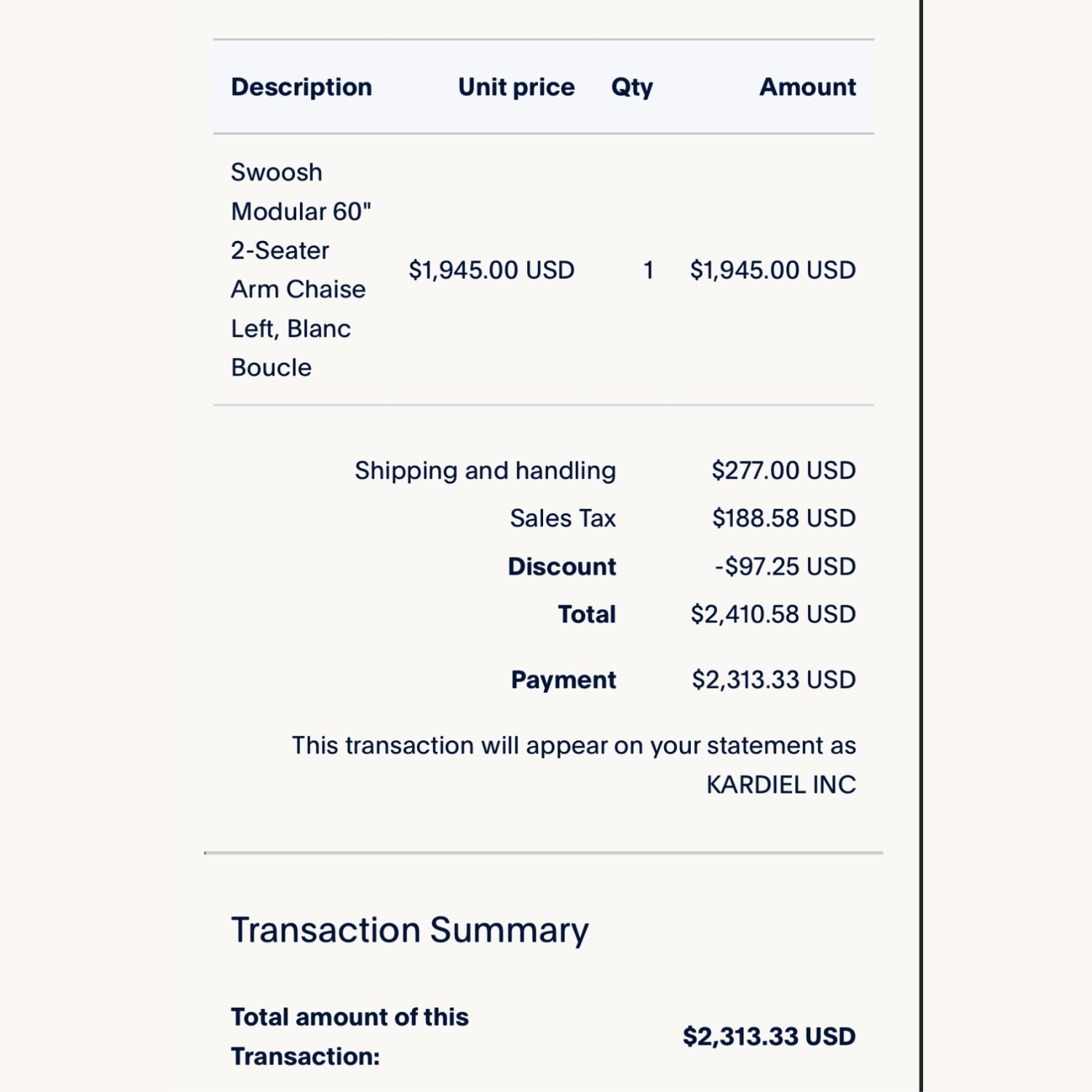This screenshot has width=1092, height=1092.
Task: Click the $277.00 USD shipping amount
Action: click(783, 471)
